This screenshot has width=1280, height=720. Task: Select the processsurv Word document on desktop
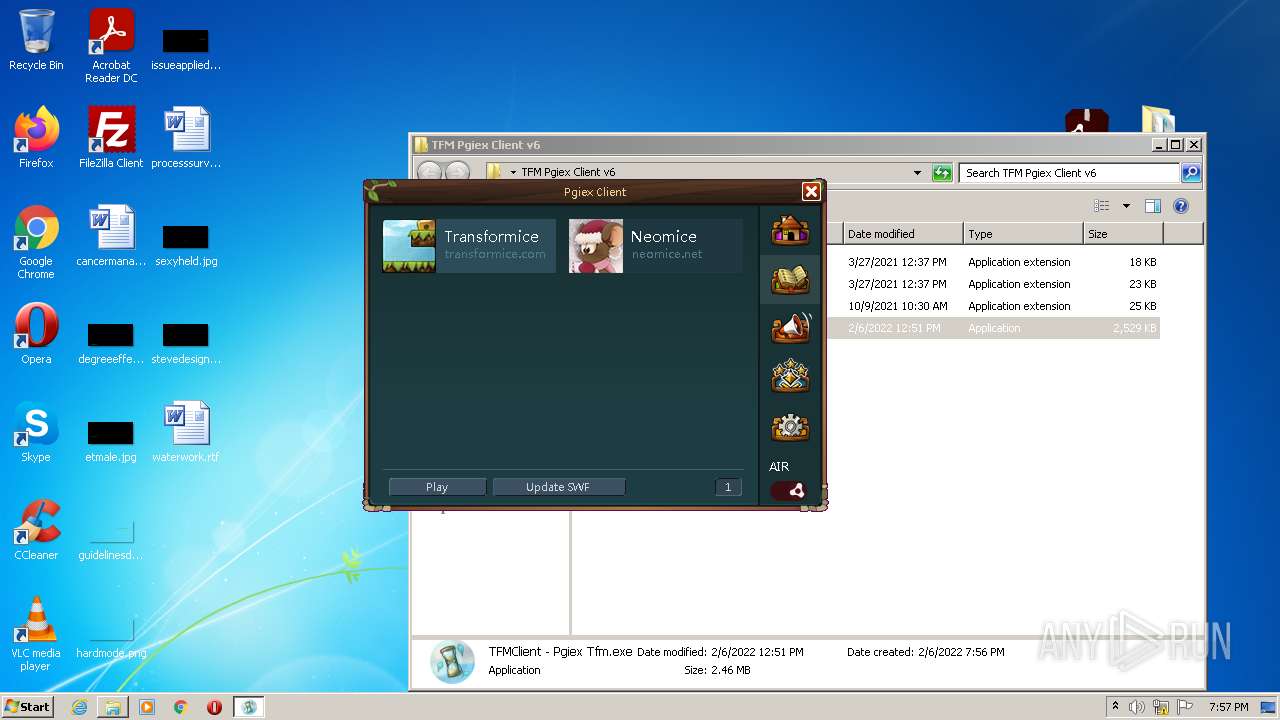coord(186,138)
